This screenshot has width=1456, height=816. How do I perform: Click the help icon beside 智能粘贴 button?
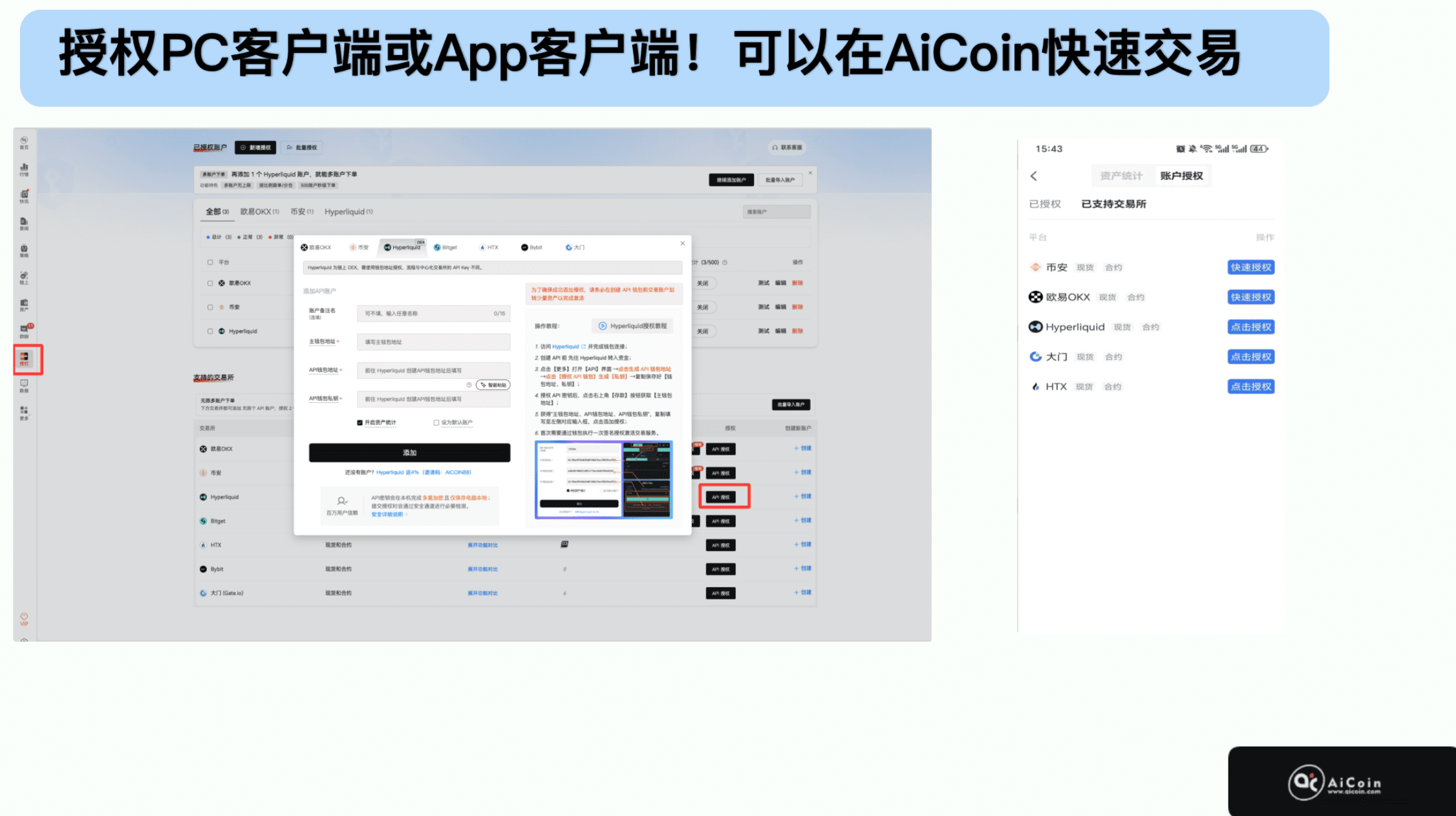pos(469,385)
